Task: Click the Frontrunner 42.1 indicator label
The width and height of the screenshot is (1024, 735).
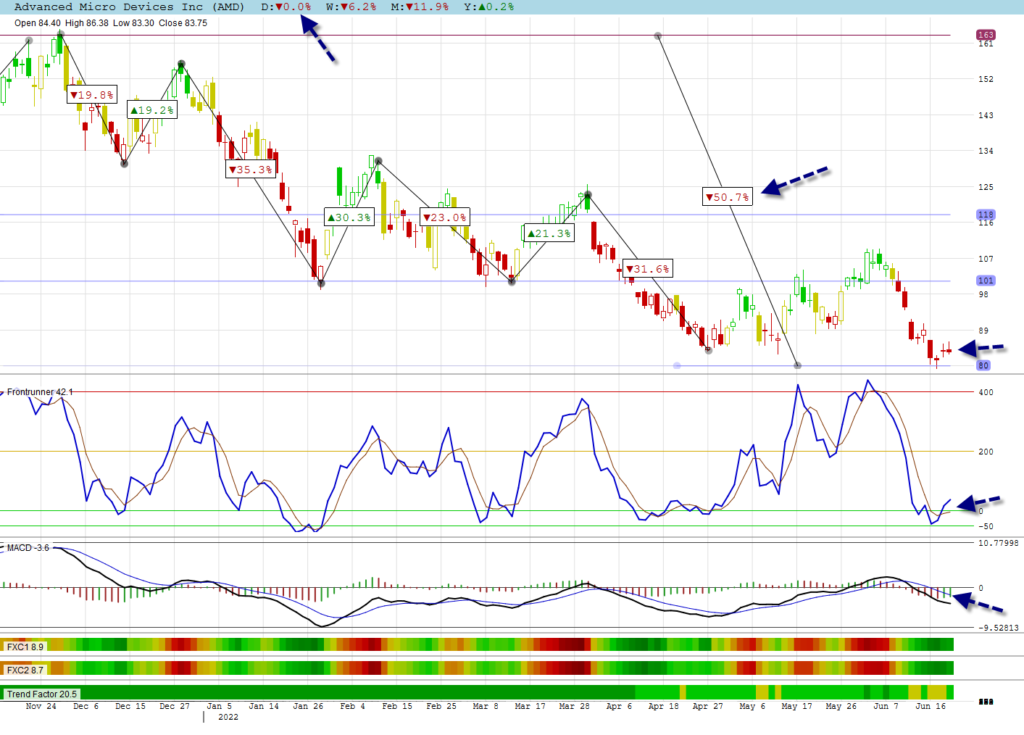Action: click(40, 392)
